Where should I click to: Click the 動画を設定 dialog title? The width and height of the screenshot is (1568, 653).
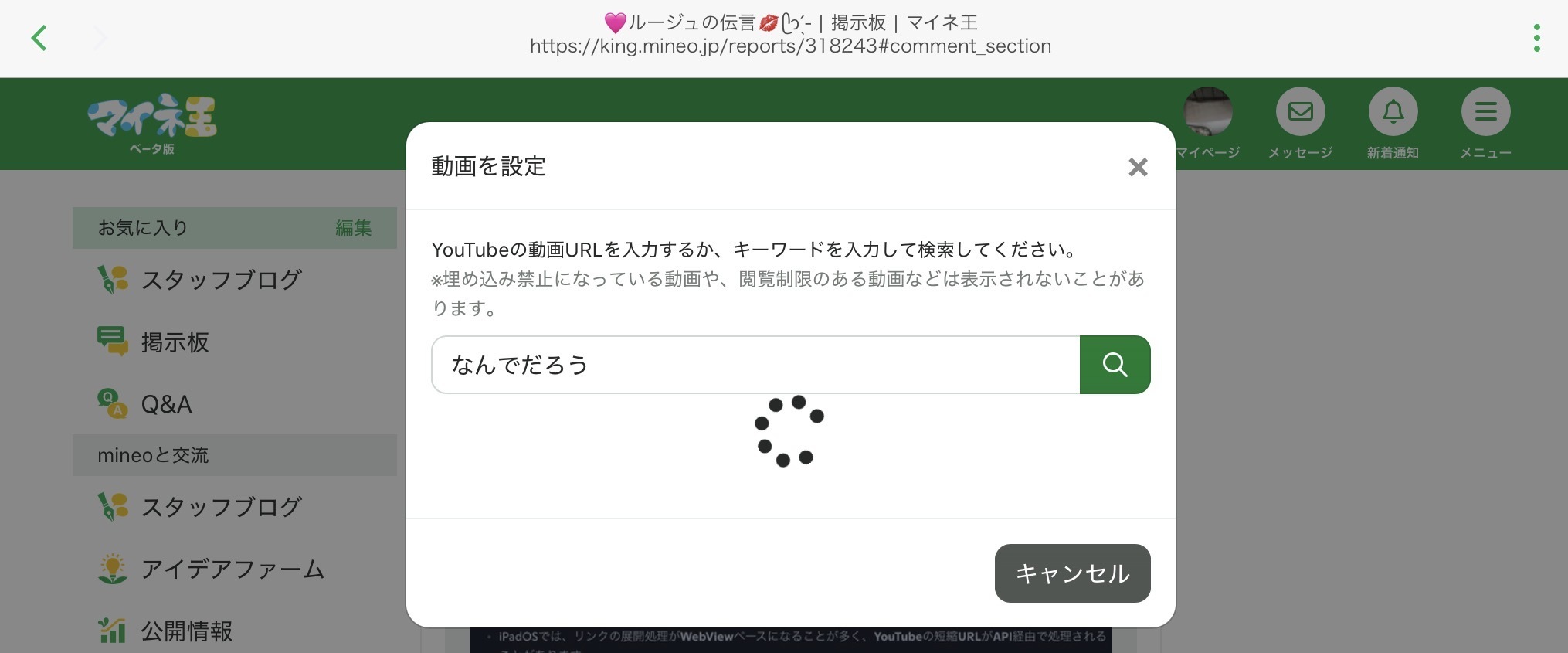pos(488,166)
